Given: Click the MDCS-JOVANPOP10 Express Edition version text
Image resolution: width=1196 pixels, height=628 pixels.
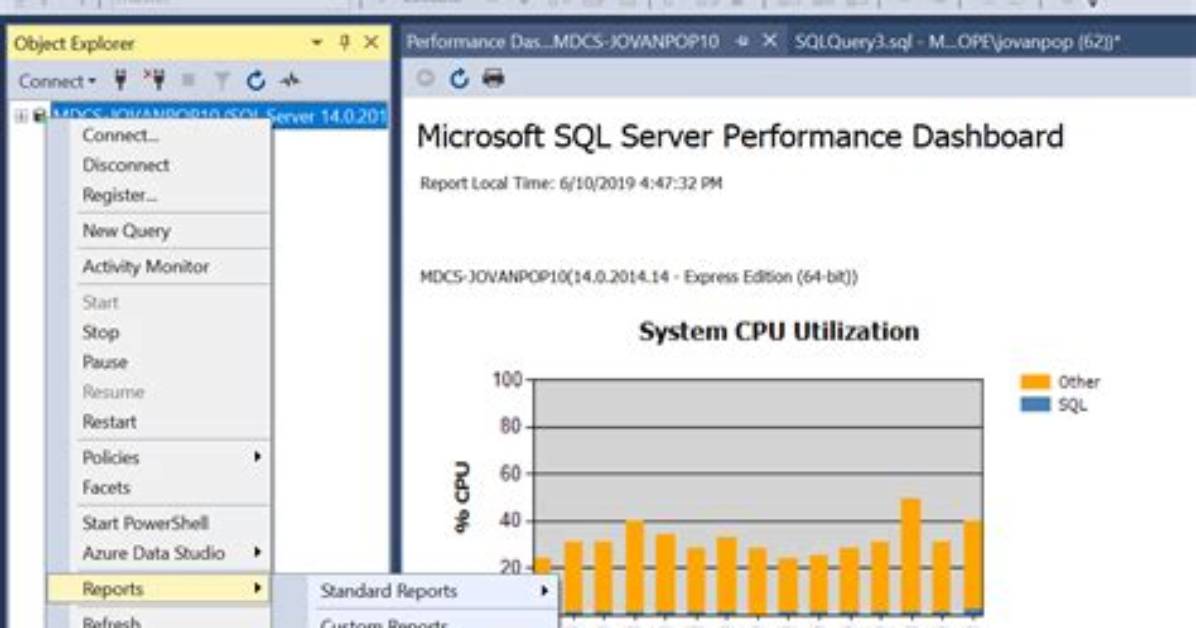Looking at the screenshot, I should click(x=638, y=276).
